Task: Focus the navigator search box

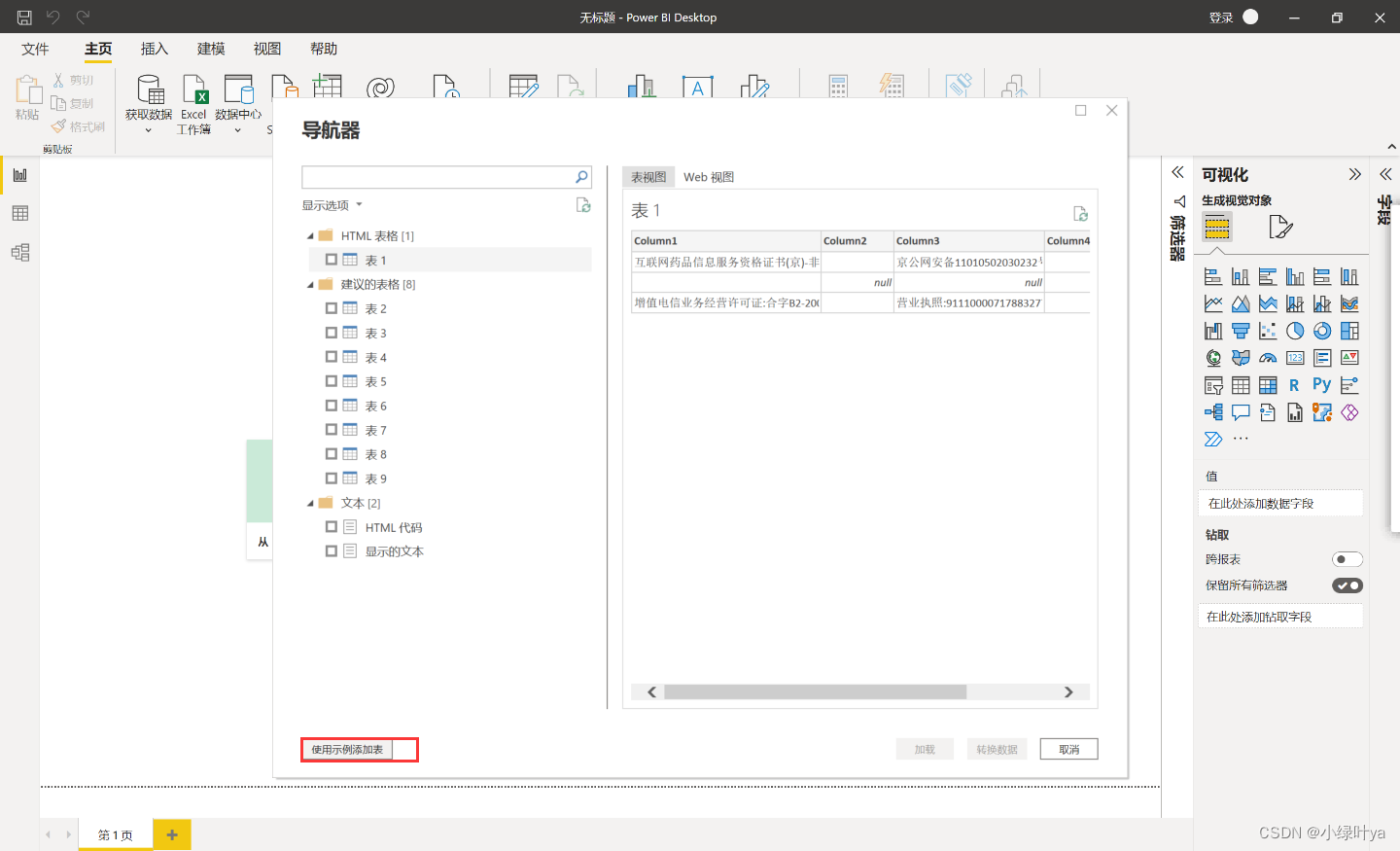Action: 446,177
